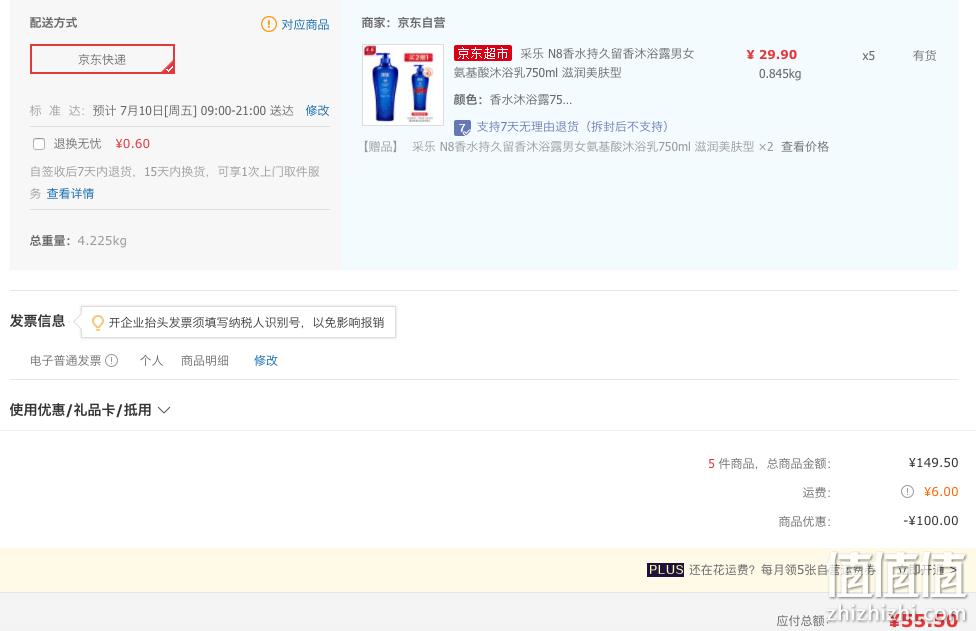Open 查看详情 for the return service
Screen dimensions: 976x631
[x=70, y=194]
